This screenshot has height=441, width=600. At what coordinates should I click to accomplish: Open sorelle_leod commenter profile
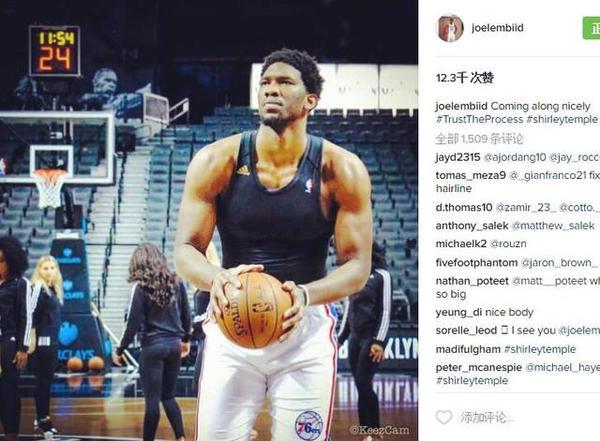click(466, 330)
